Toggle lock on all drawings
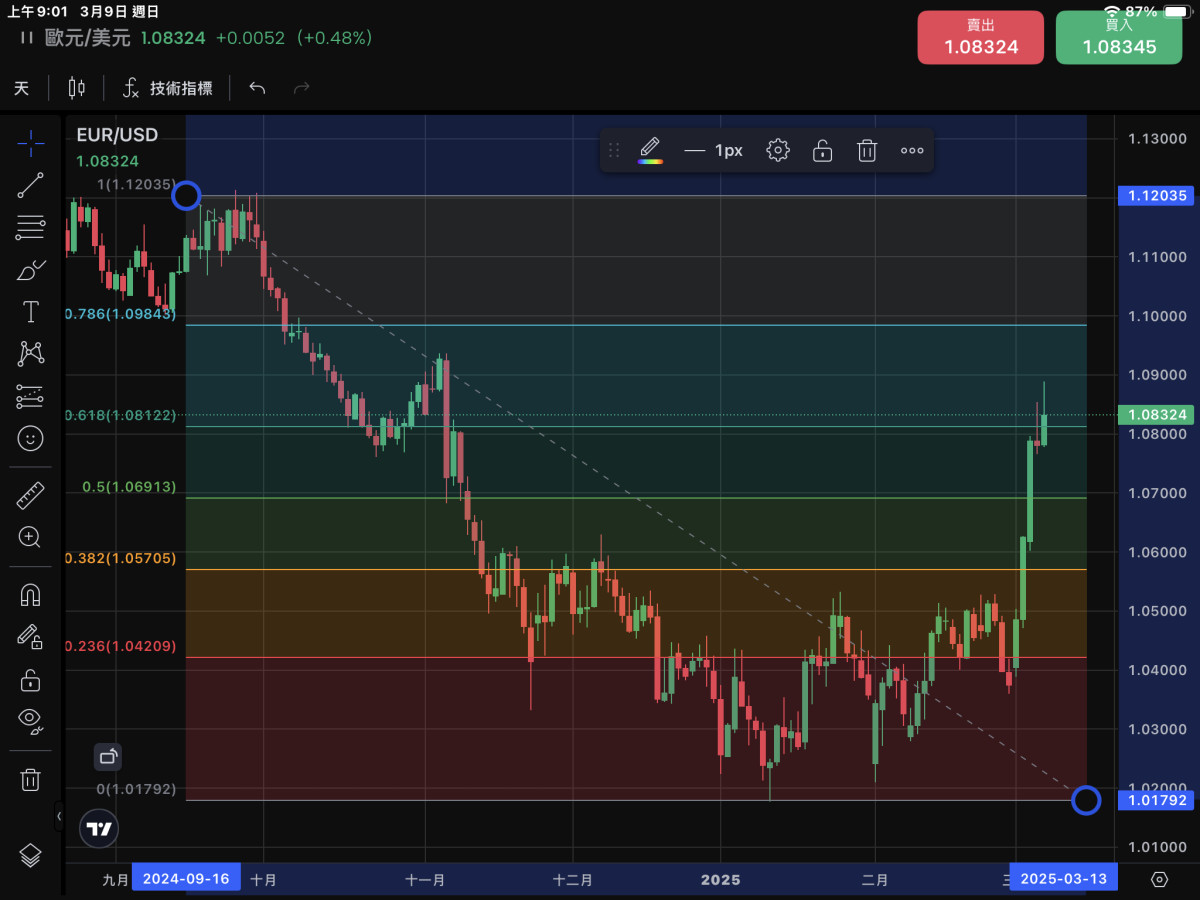The image size is (1200, 900). pyautogui.click(x=30, y=680)
